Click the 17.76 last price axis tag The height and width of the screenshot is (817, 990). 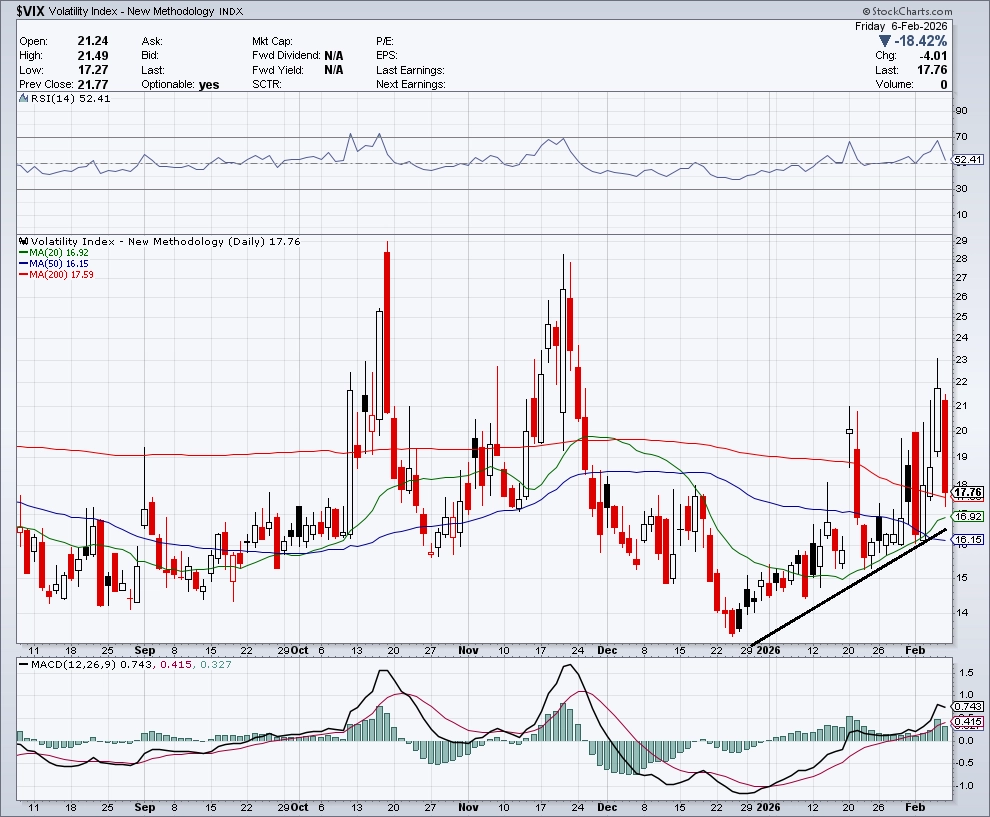968,493
